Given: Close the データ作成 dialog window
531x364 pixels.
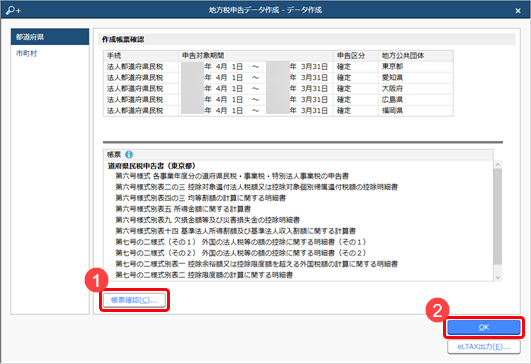Looking at the screenshot, I should point(518,10).
